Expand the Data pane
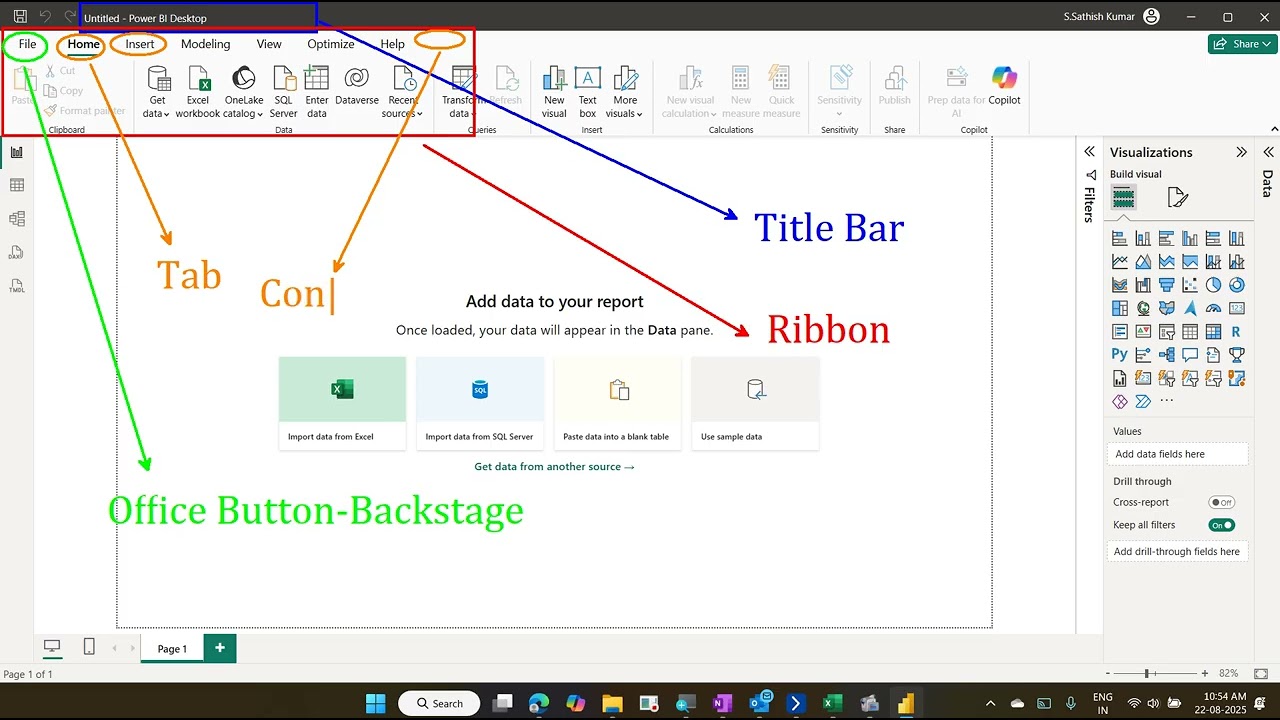 [x=1268, y=152]
